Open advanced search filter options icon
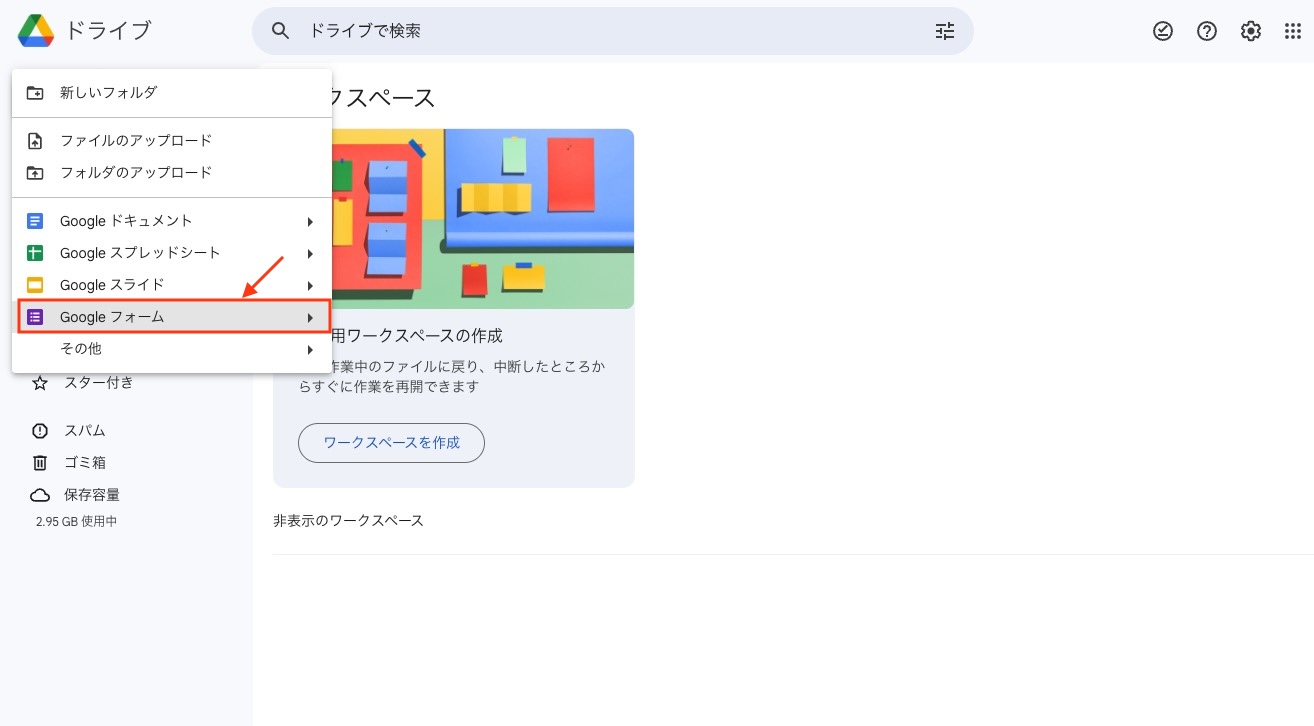 coord(945,31)
